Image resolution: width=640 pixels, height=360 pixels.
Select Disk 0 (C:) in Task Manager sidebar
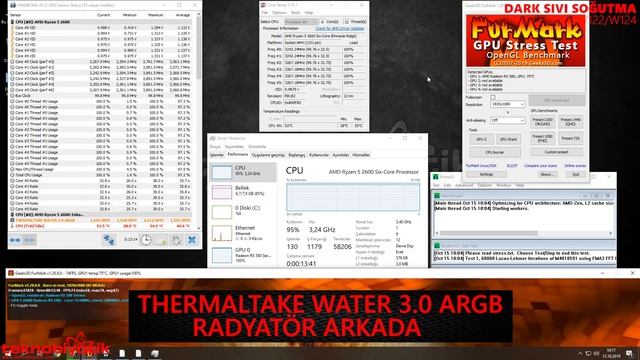click(x=243, y=211)
